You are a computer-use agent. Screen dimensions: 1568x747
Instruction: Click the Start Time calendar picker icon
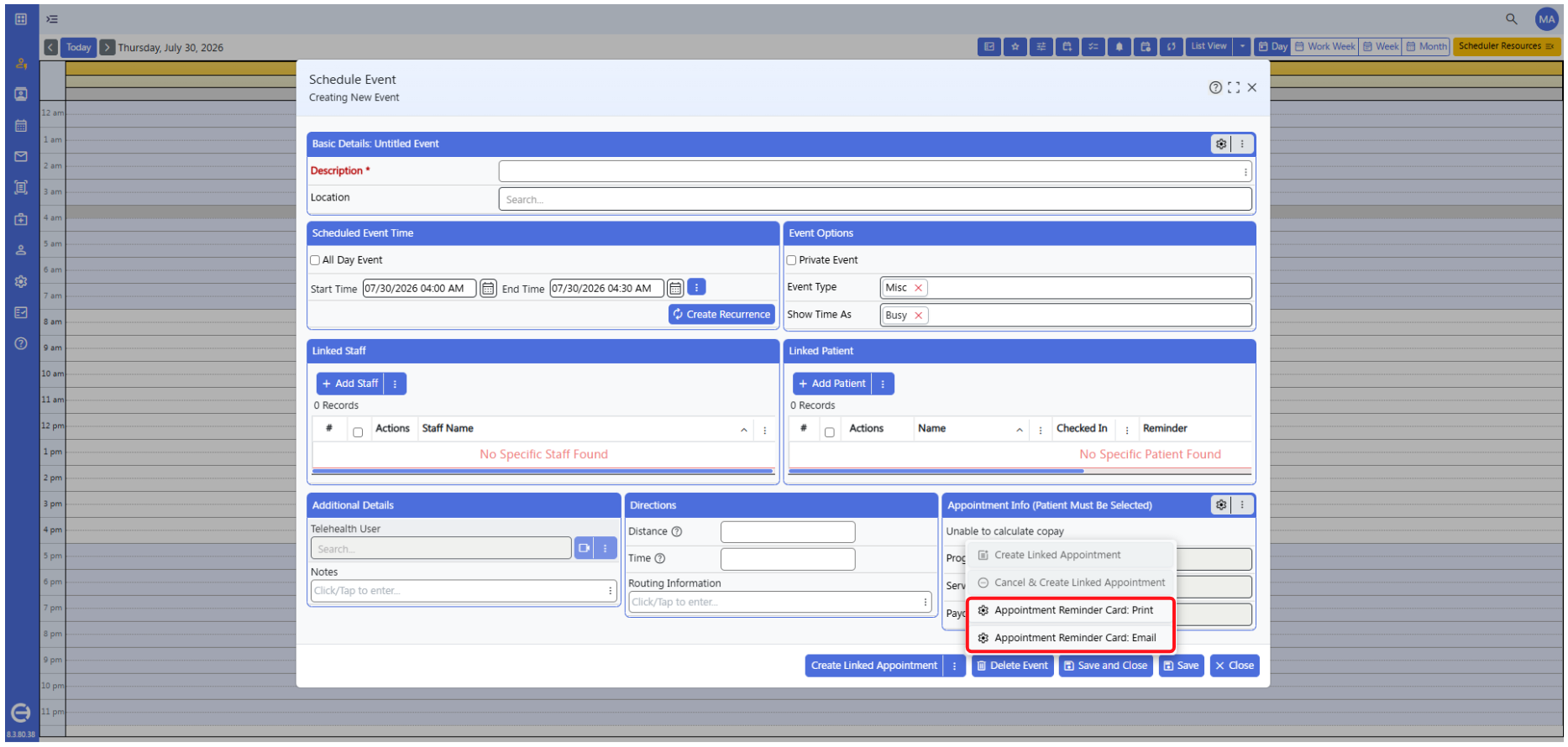(x=488, y=289)
